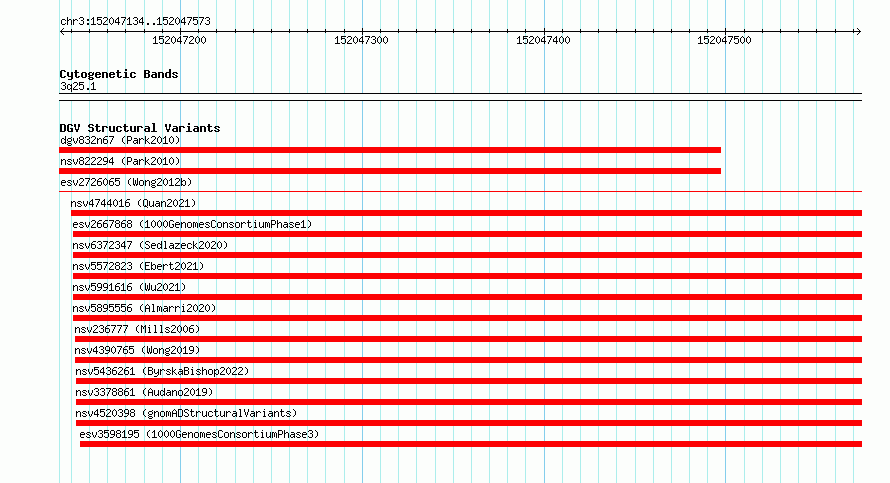The height and width of the screenshot is (483, 890).
Task: Click nsv3378861 (Audano2019) label
Action: click(x=144, y=392)
